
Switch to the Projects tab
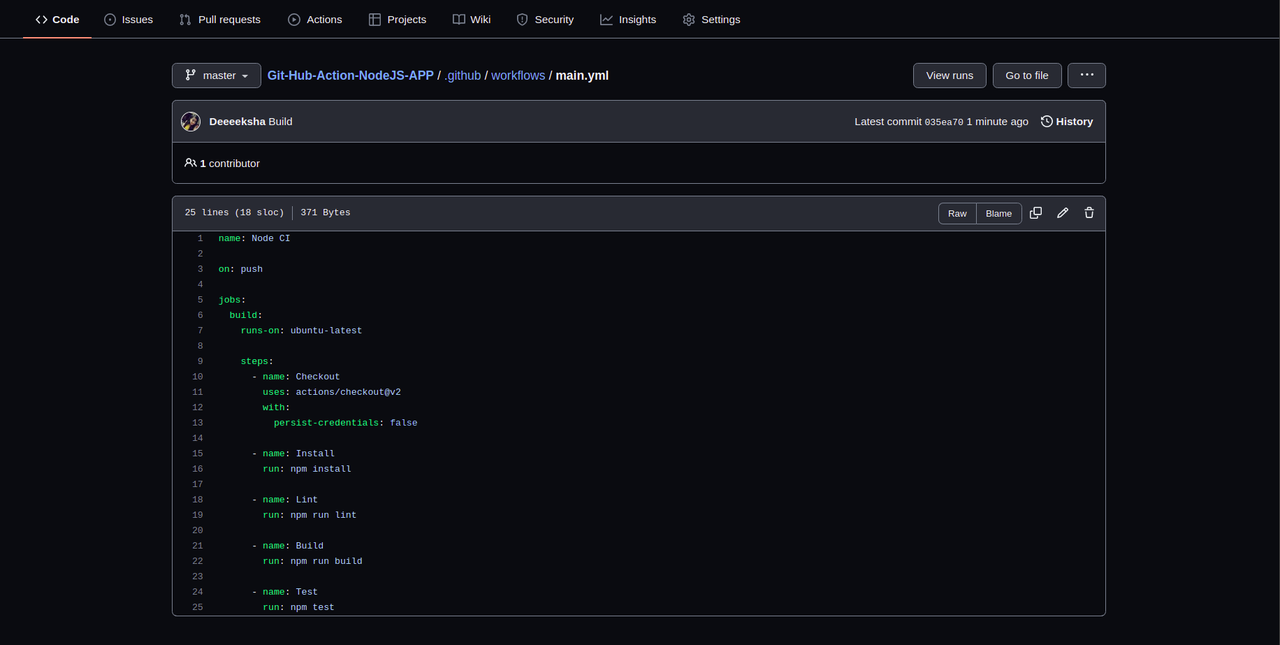click(x=397, y=19)
